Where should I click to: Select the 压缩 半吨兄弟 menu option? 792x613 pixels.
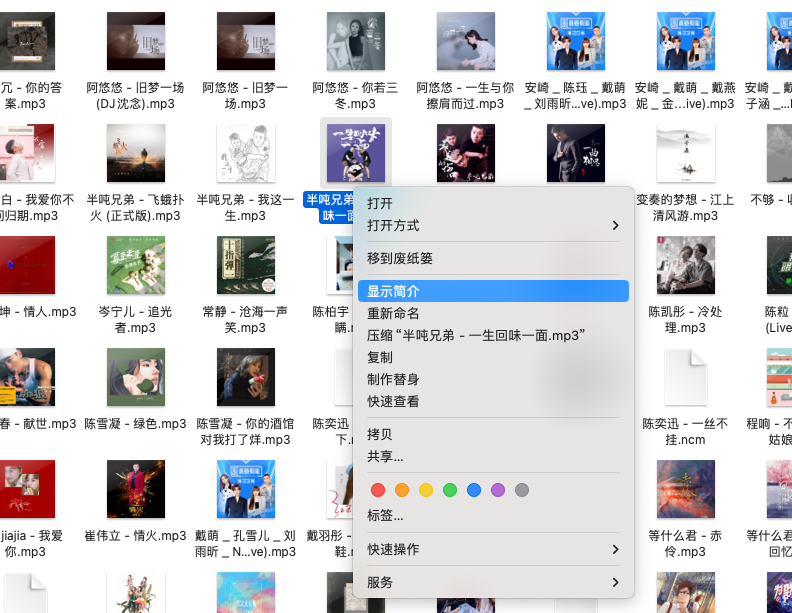click(x=493, y=335)
